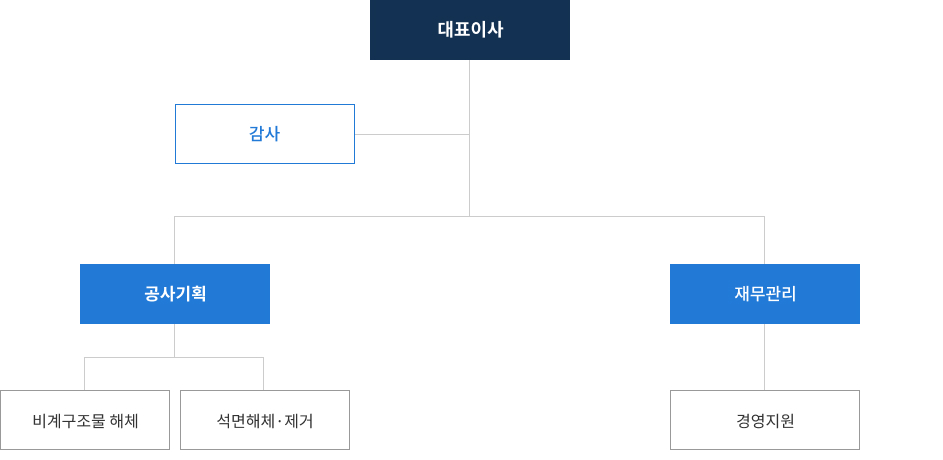Click the vertical connector just above 재무관리
943x460 pixels.
point(764,241)
